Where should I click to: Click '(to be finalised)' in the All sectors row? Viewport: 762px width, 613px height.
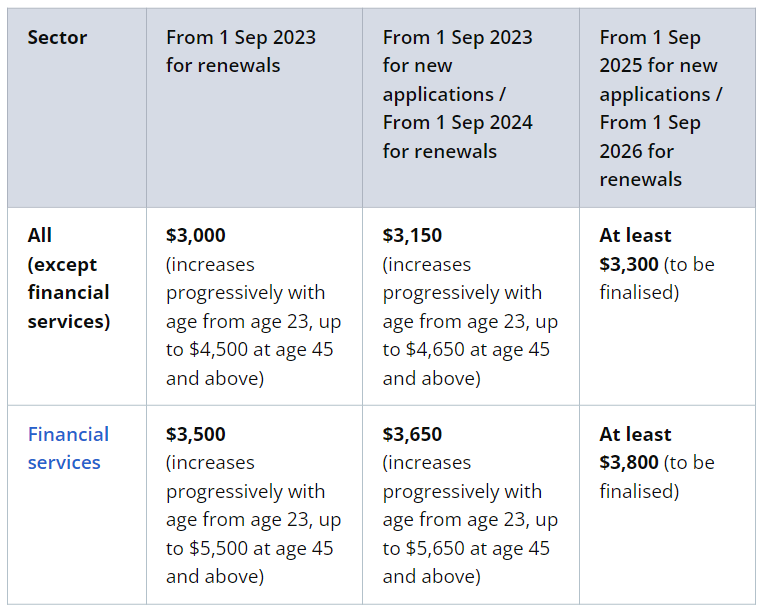click(657, 279)
